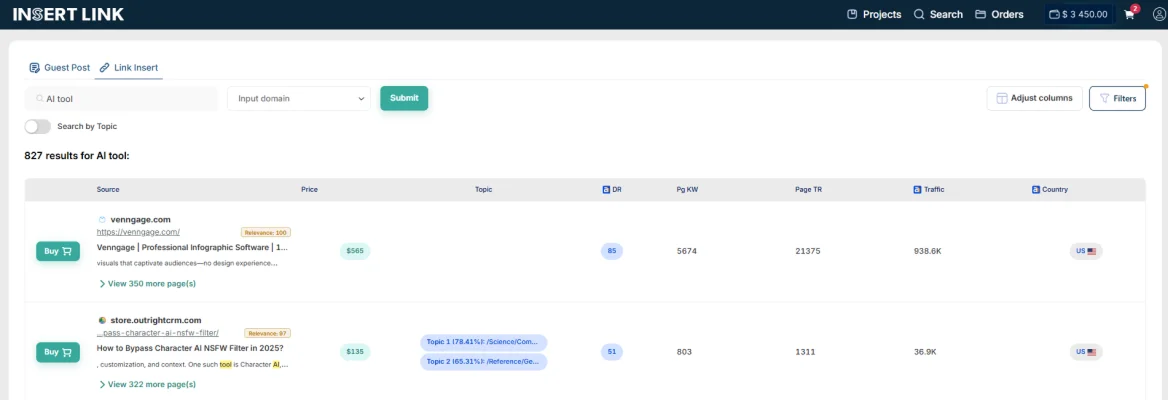
Task: Open Orders in the top navigation
Action: pos(999,15)
